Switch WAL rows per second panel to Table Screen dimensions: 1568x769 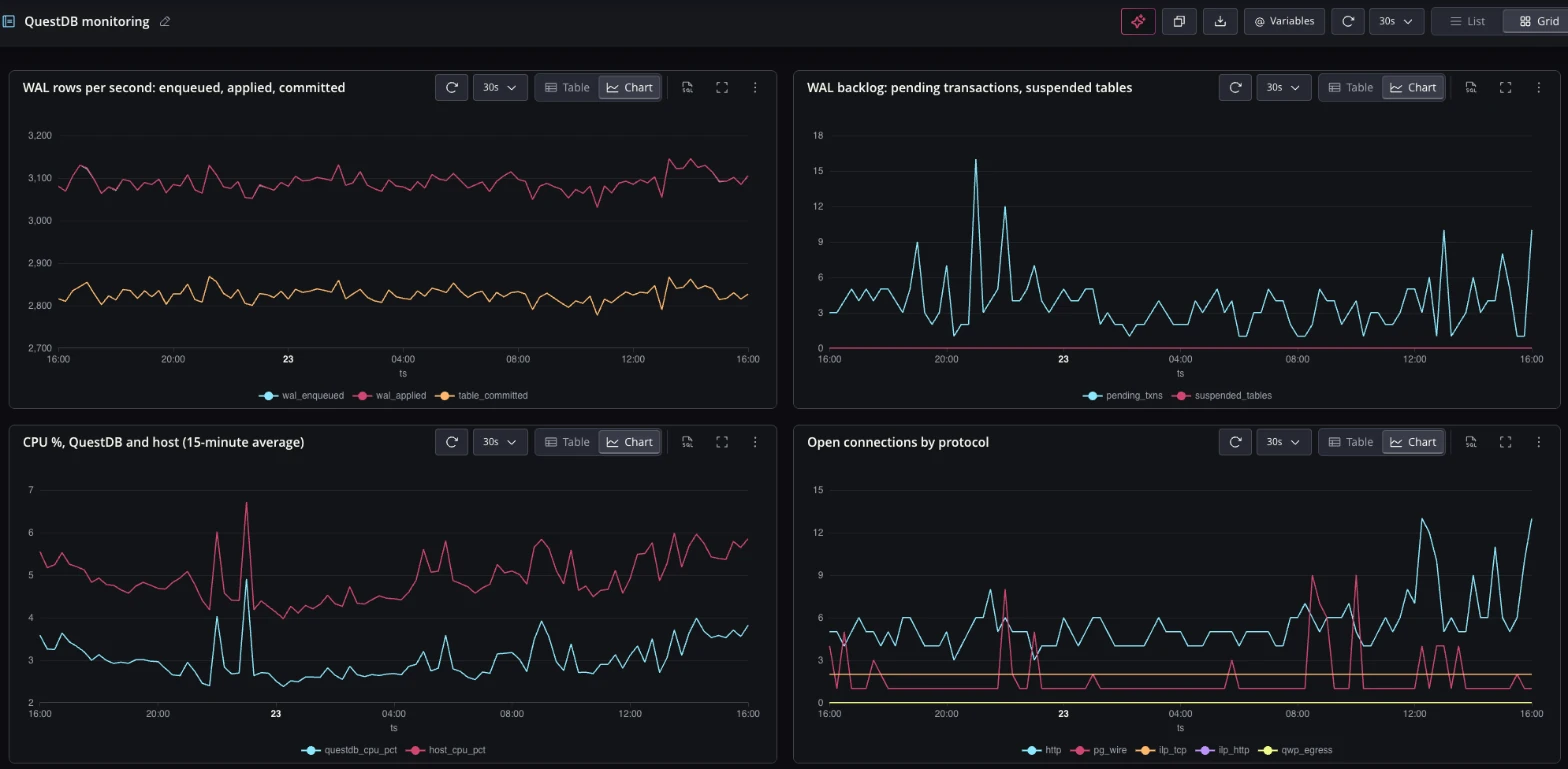tap(567, 87)
